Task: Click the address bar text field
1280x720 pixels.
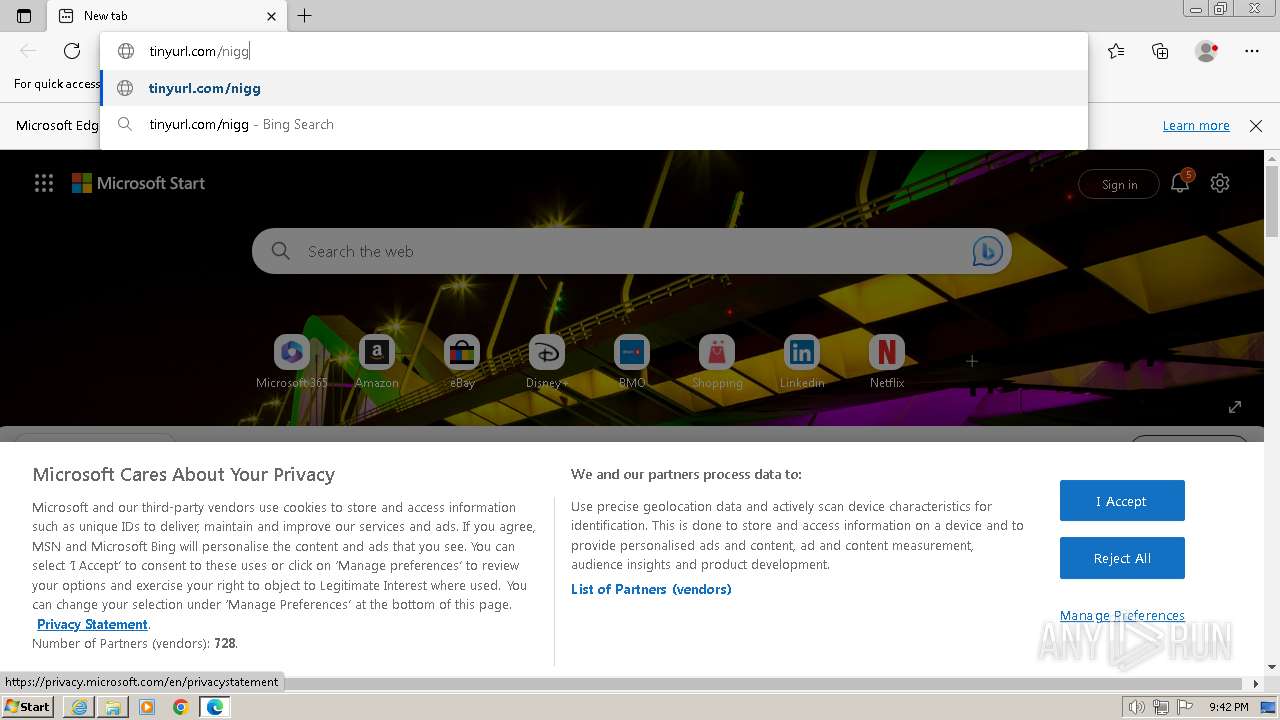Action: click(594, 51)
